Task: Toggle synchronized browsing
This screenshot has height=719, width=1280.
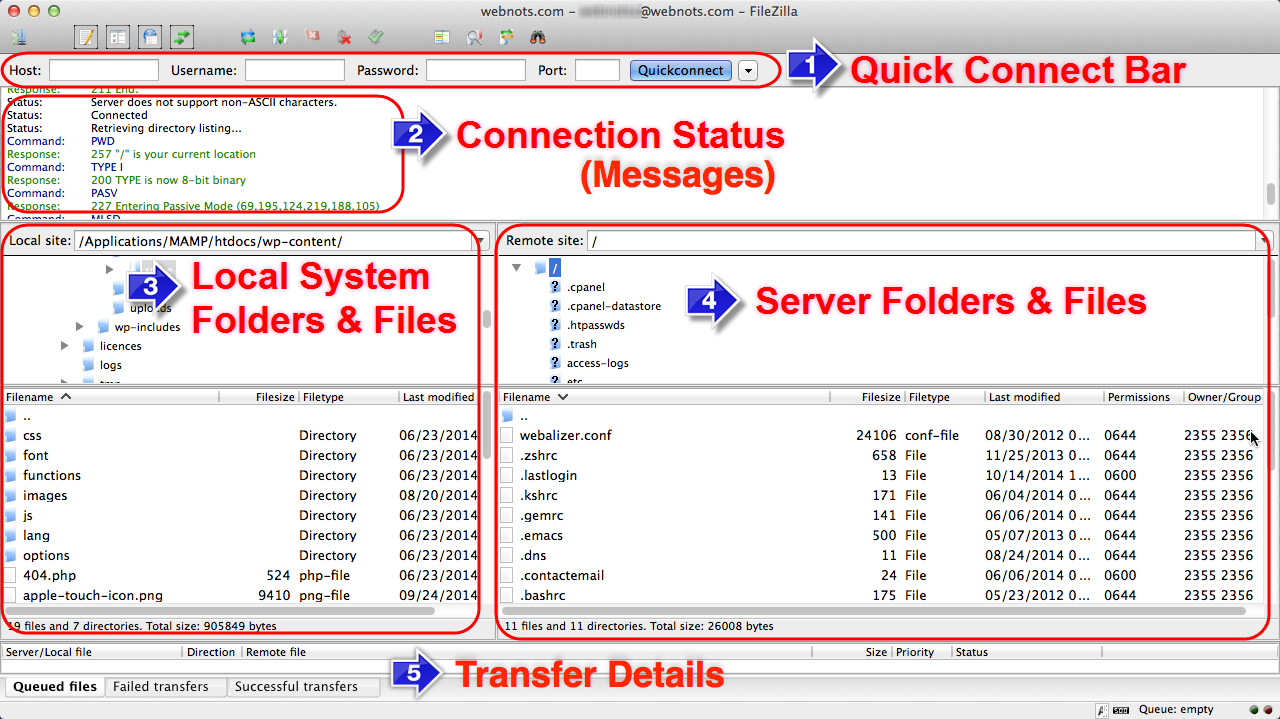Action: pos(505,38)
